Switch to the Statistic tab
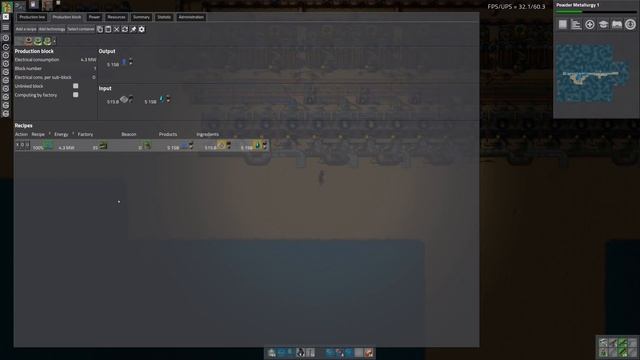The height and width of the screenshot is (360, 640). pos(164,17)
